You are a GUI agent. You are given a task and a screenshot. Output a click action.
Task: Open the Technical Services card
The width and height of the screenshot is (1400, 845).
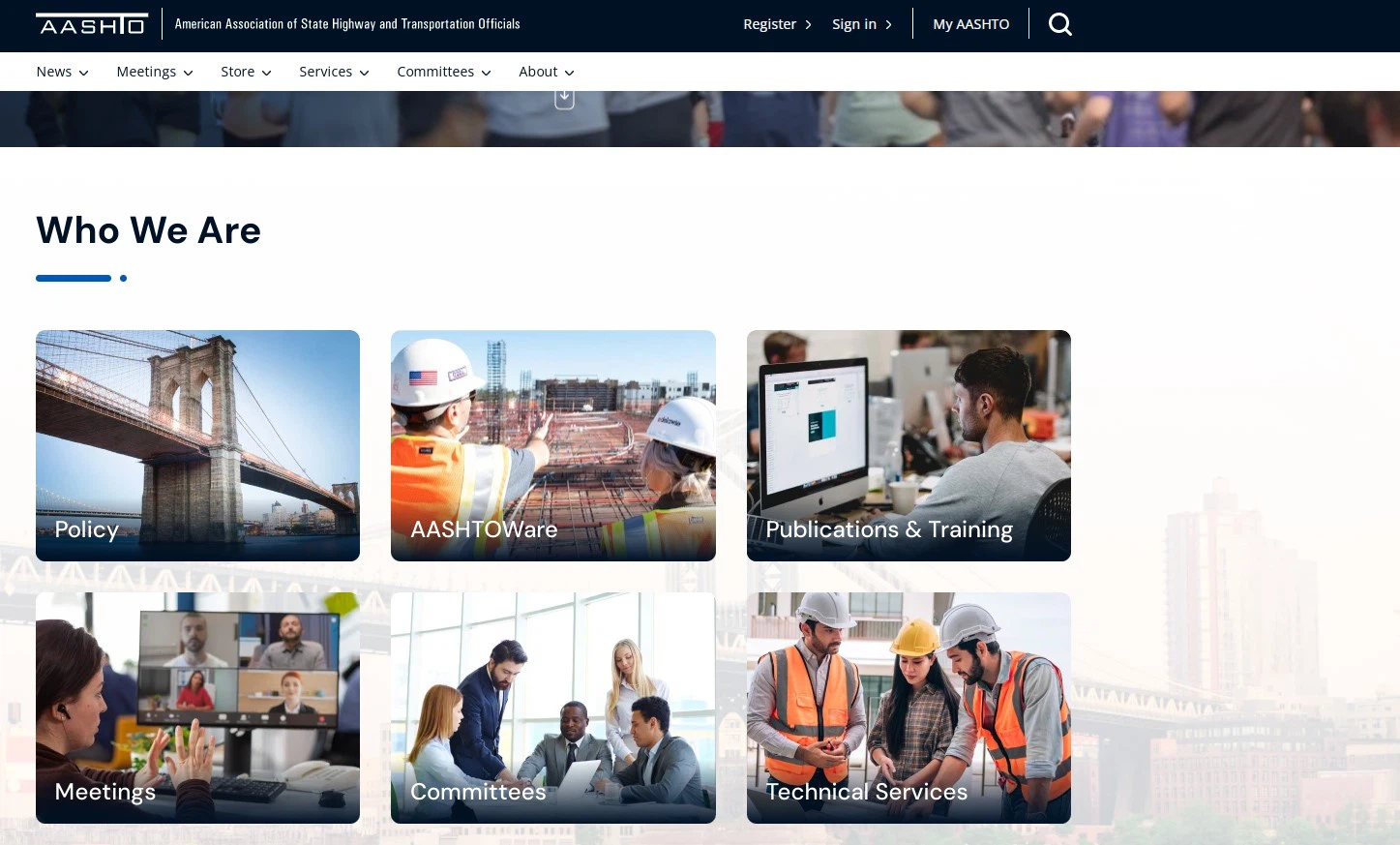coord(909,708)
